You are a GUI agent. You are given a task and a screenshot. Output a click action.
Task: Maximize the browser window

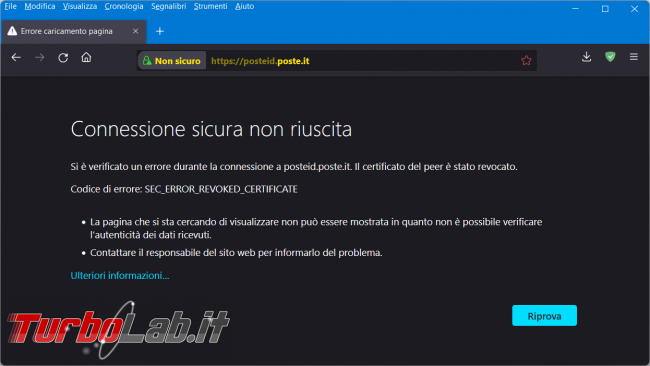click(x=605, y=8)
